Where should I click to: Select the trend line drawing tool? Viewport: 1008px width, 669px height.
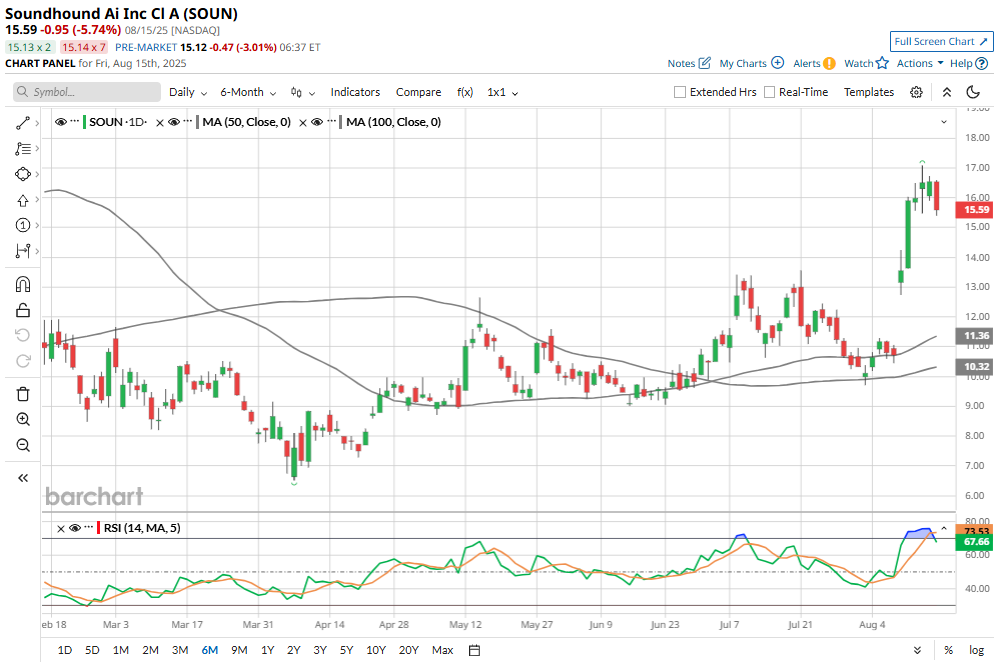[23, 123]
